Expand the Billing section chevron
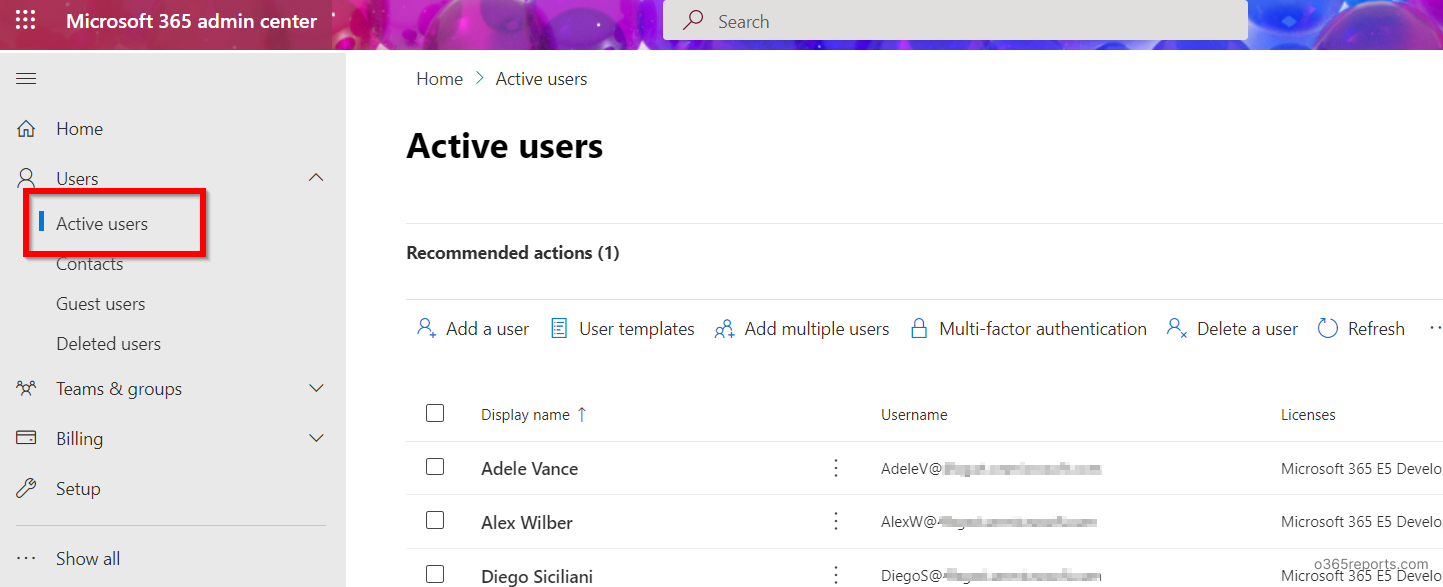Viewport: 1443px width, 587px height. pos(316,438)
